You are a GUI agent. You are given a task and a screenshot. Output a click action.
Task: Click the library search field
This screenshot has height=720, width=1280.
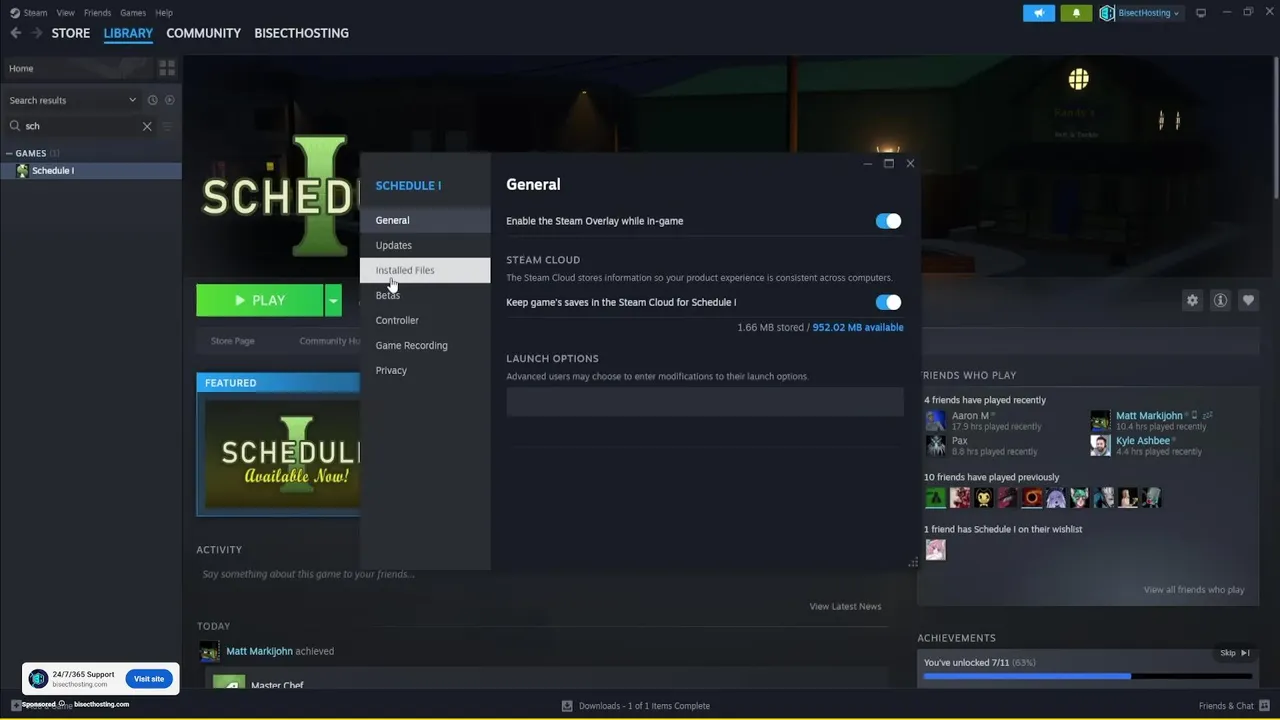point(82,126)
